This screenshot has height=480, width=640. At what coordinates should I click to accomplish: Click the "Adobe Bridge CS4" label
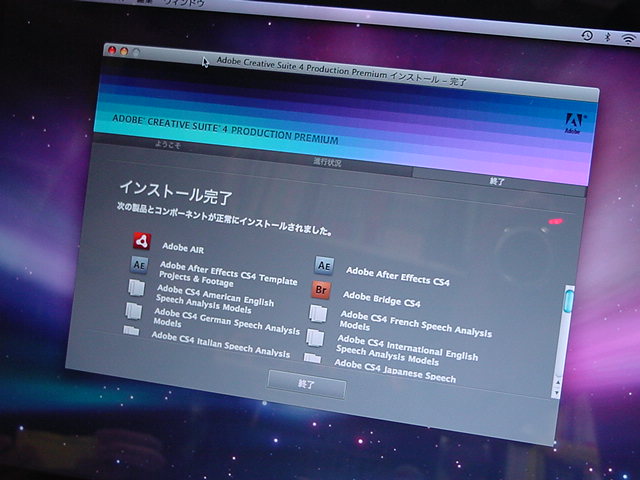pyautogui.click(x=382, y=299)
